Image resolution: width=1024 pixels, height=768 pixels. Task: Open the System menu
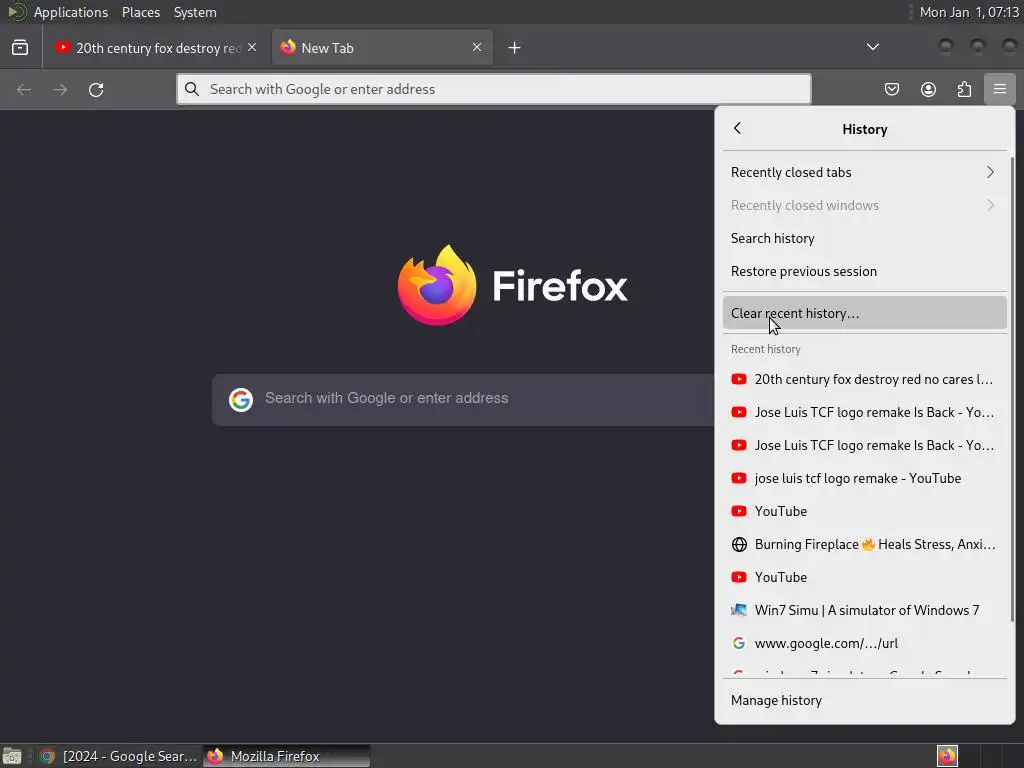[195, 12]
